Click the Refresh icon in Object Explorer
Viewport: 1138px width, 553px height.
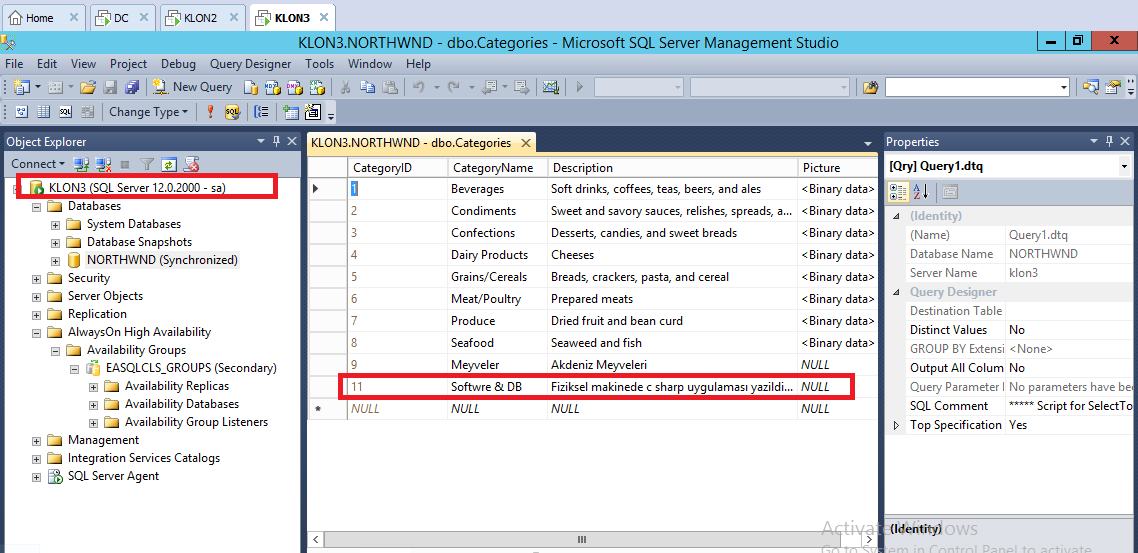169,164
